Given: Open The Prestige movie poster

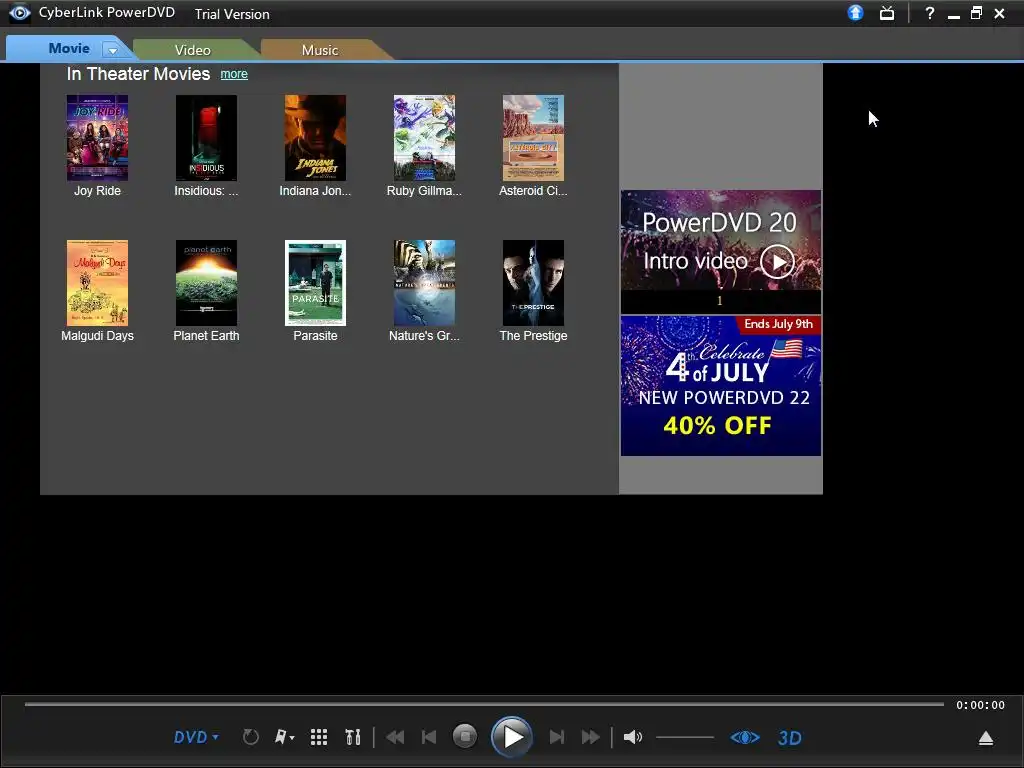Looking at the screenshot, I should pos(534,283).
